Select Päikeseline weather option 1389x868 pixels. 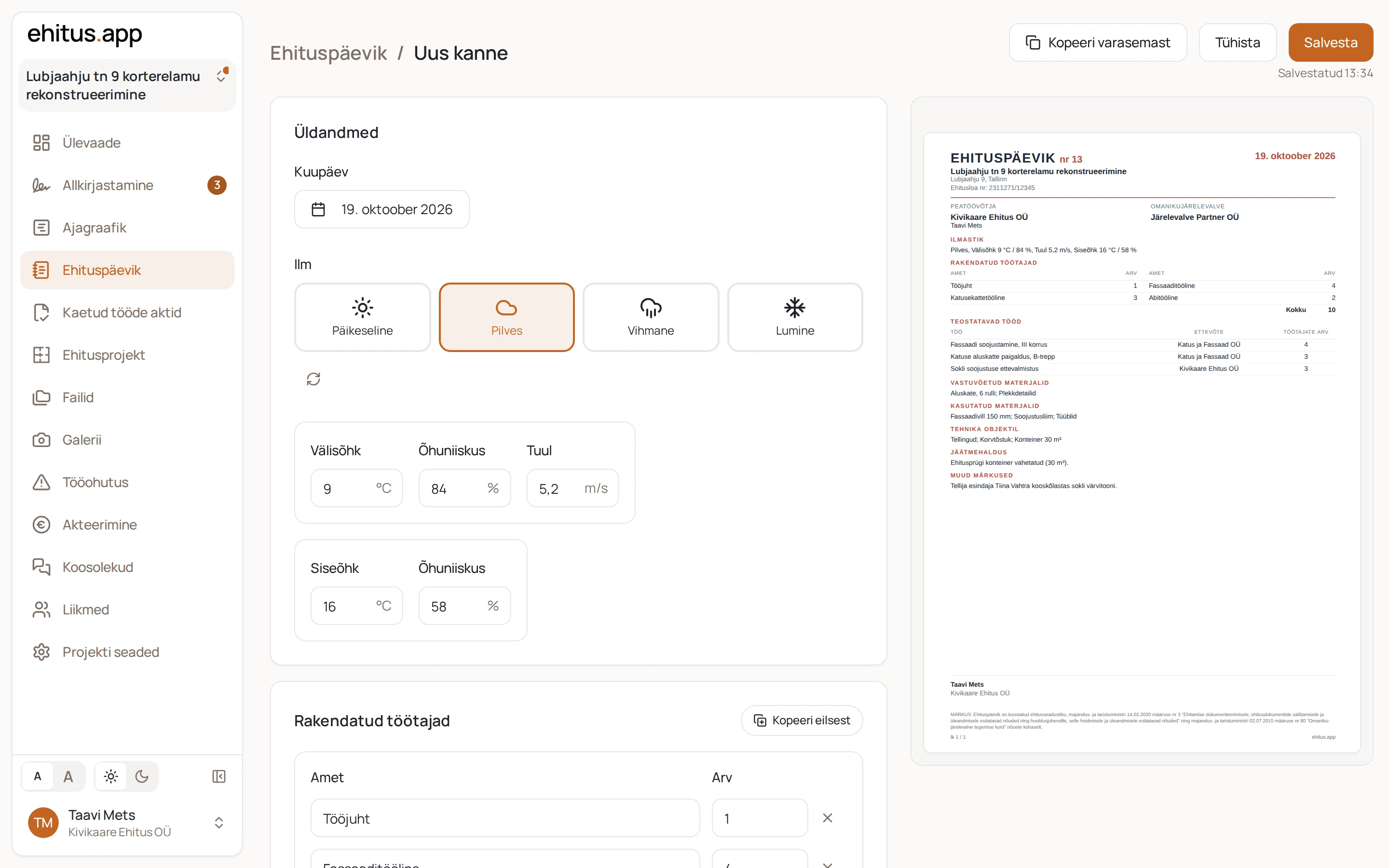click(x=362, y=317)
